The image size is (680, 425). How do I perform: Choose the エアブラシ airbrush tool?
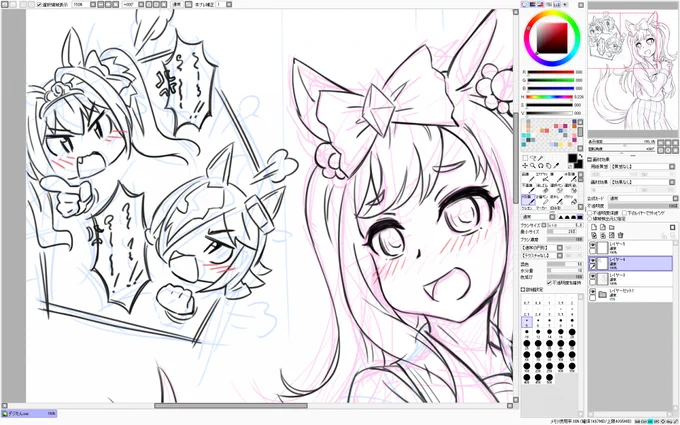543,177
